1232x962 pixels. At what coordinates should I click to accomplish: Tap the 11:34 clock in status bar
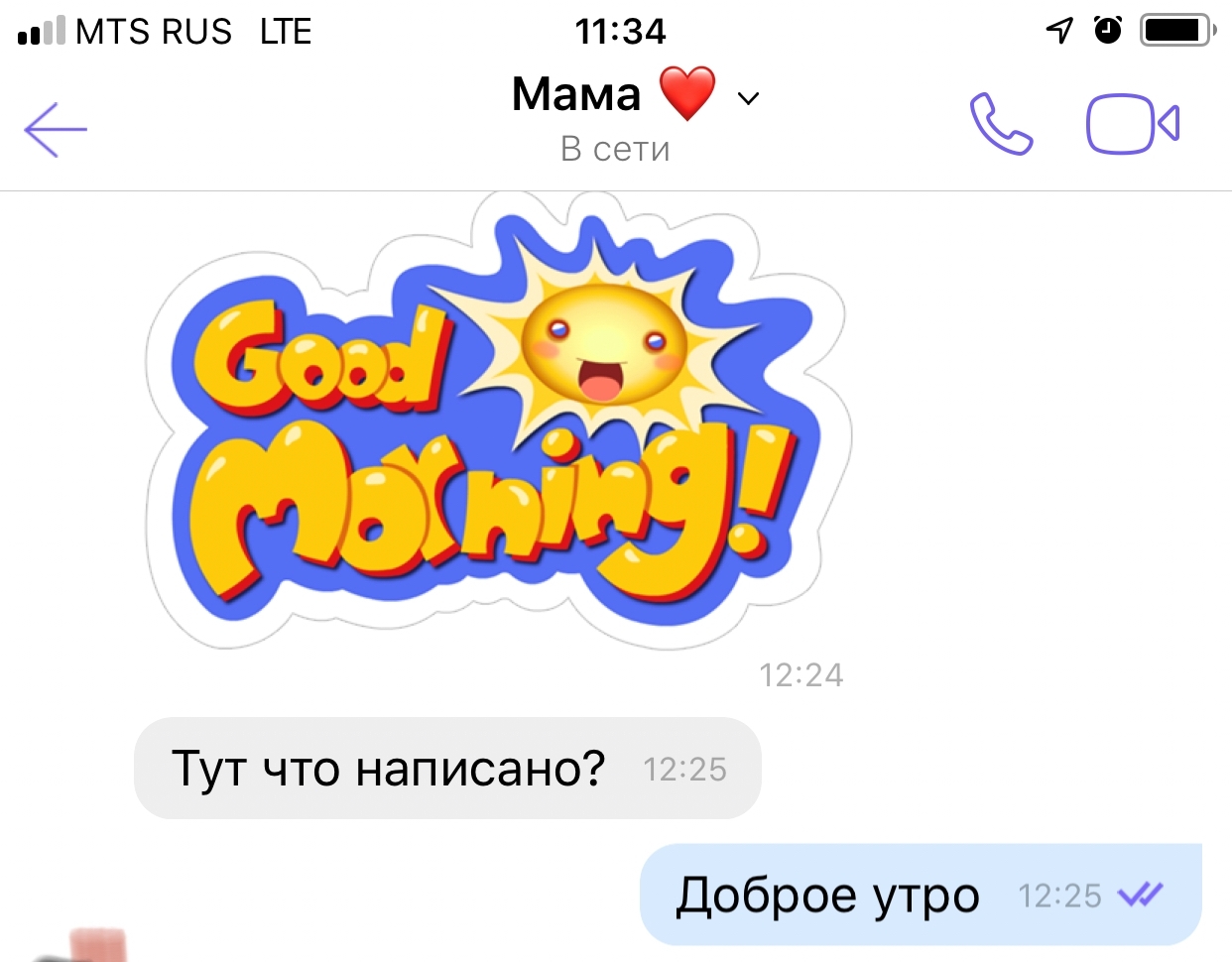click(621, 32)
